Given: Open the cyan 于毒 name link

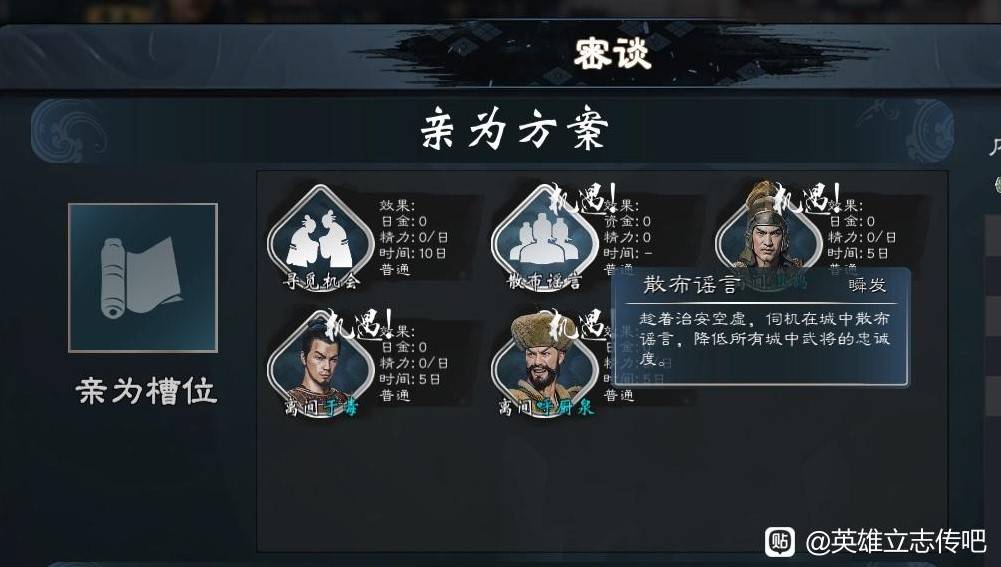Looking at the screenshot, I should (342, 407).
